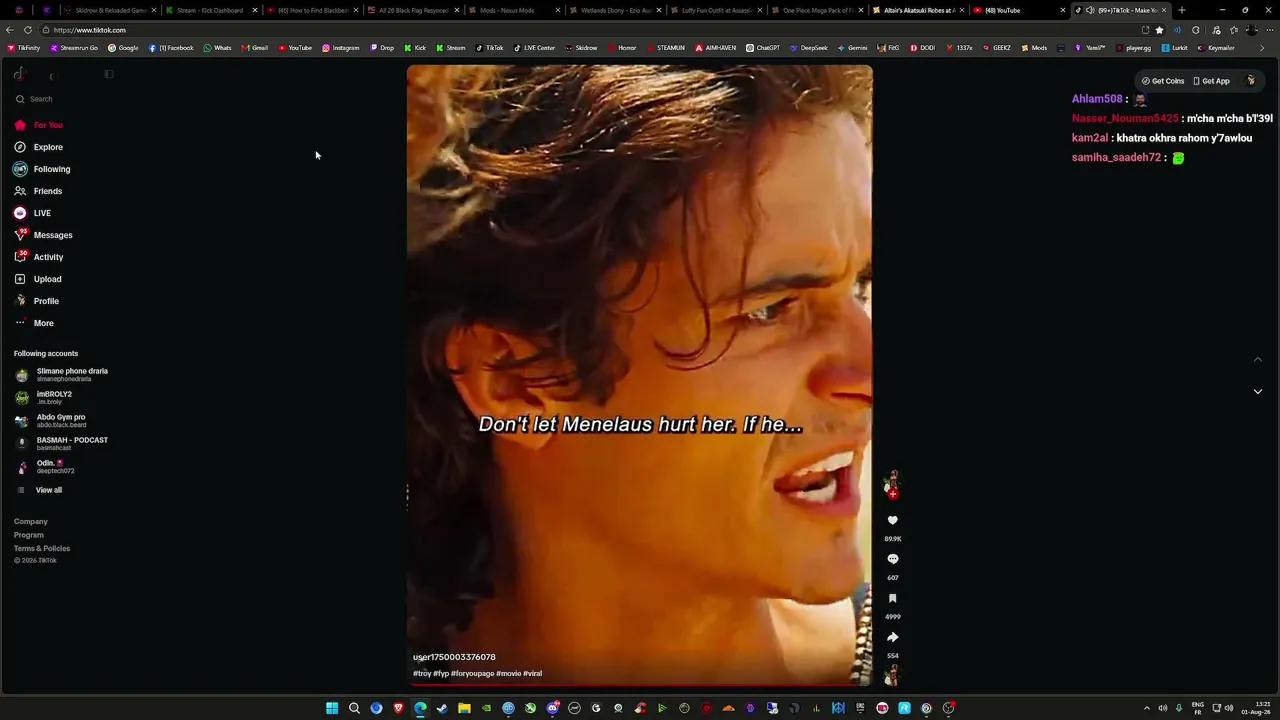Open user1750003376078 profile link
The image size is (1280, 720).
coord(454,657)
